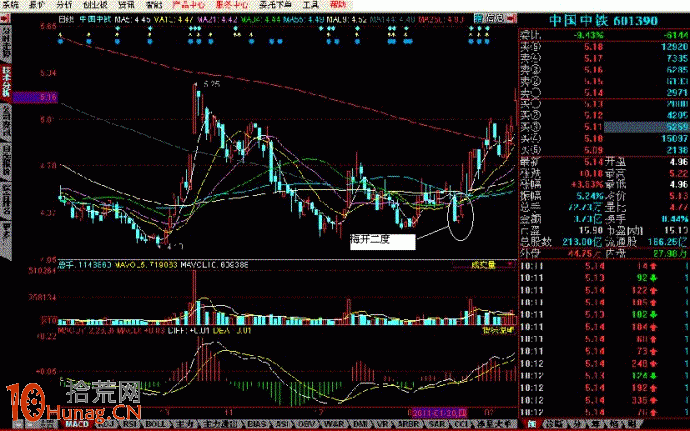Viewport: 690px width, 431px height.
Task: Click the buy row showing 5.09 and 2138
Action: point(604,150)
